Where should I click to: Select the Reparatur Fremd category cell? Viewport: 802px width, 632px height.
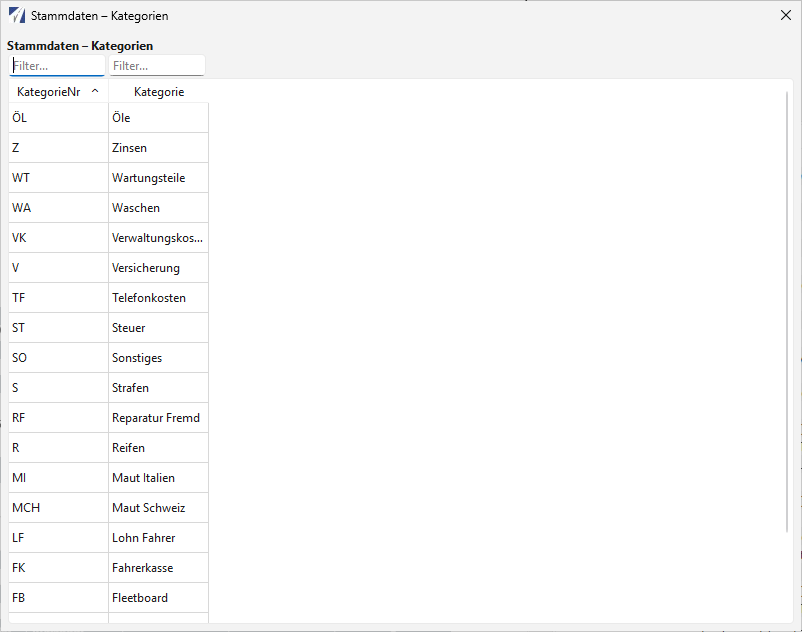159,418
